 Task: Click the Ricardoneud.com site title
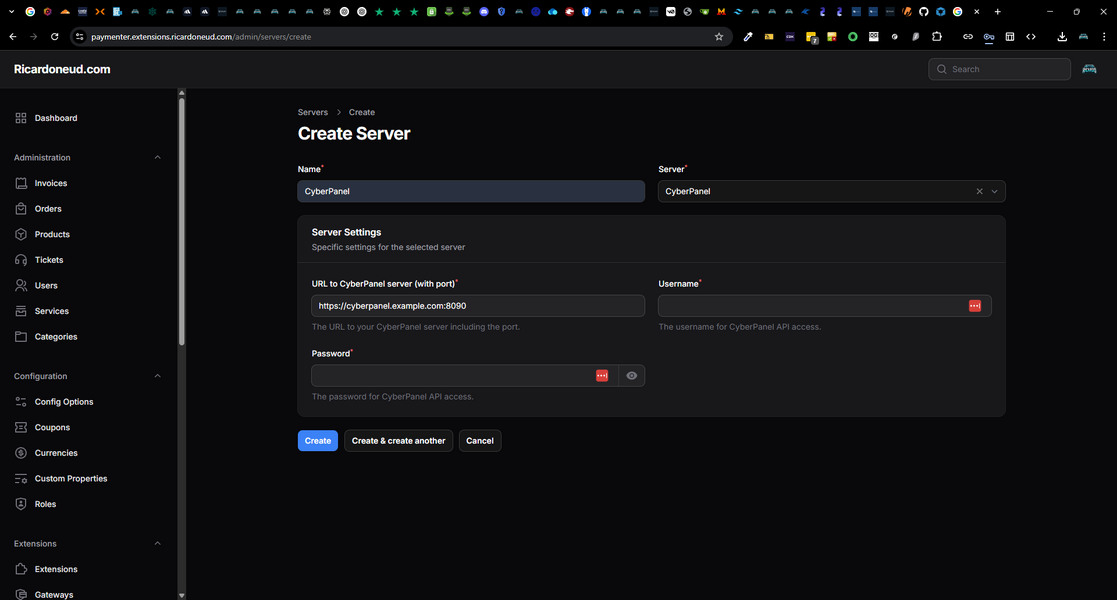click(62, 69)
